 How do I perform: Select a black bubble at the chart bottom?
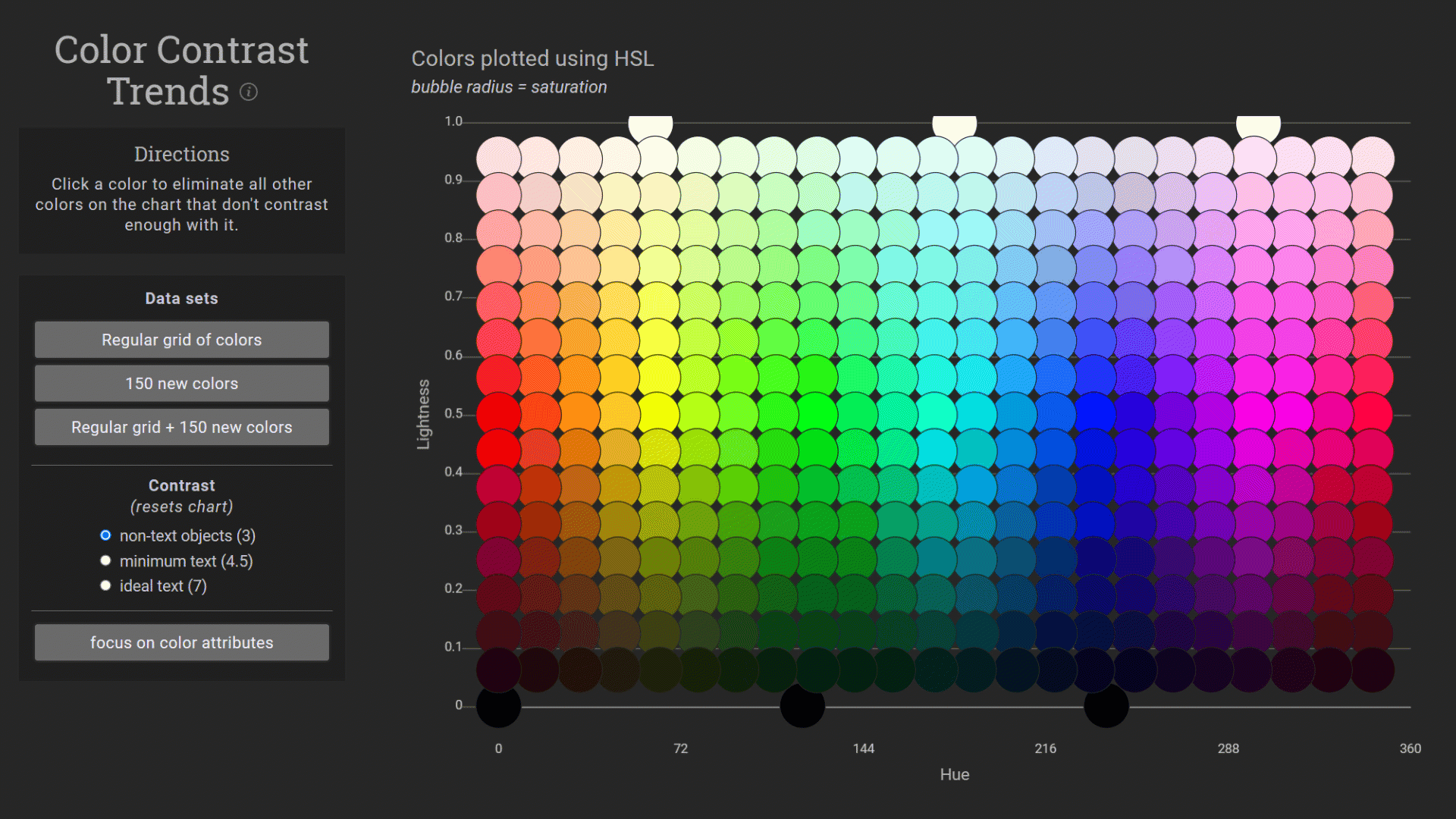498,706
